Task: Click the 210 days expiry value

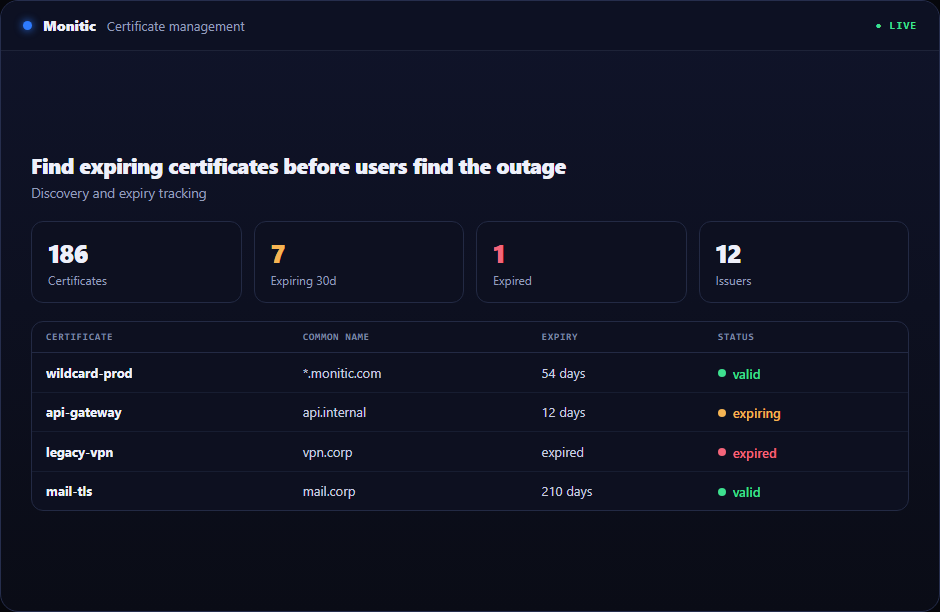Action: [x=567, y=492]
